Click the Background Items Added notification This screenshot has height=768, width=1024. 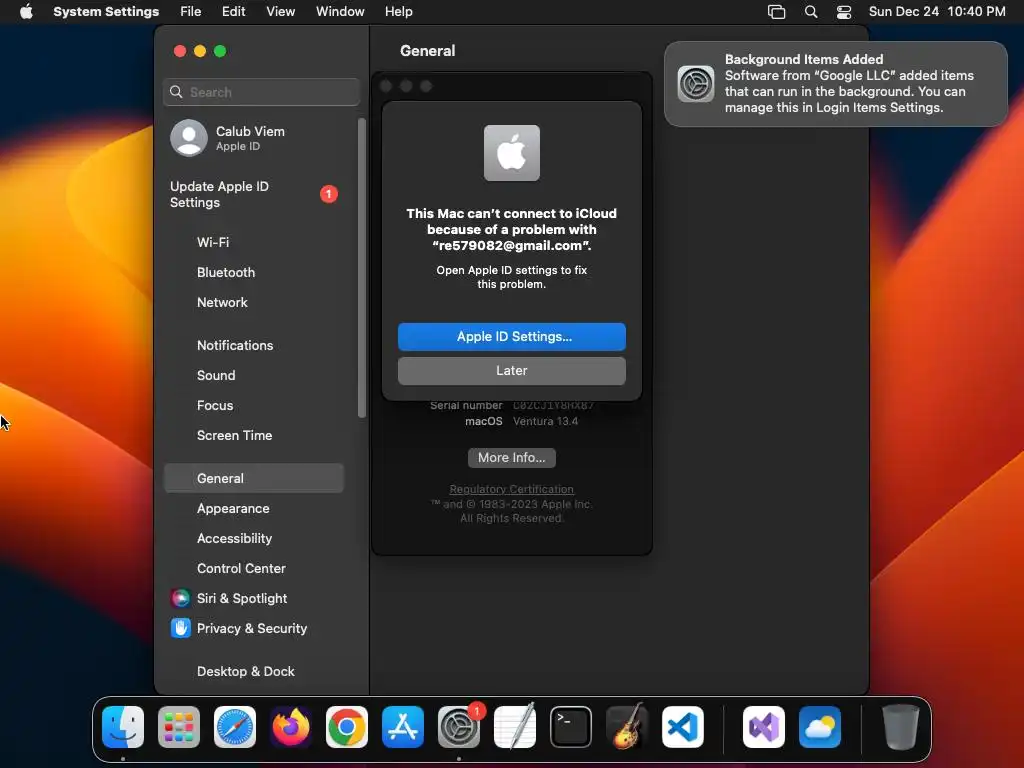(x=835, y=84)
